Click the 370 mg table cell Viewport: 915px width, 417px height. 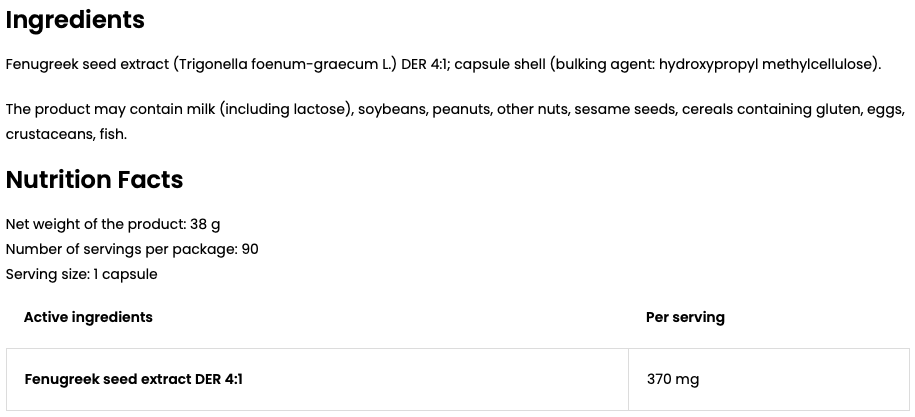tap(769, 380)
